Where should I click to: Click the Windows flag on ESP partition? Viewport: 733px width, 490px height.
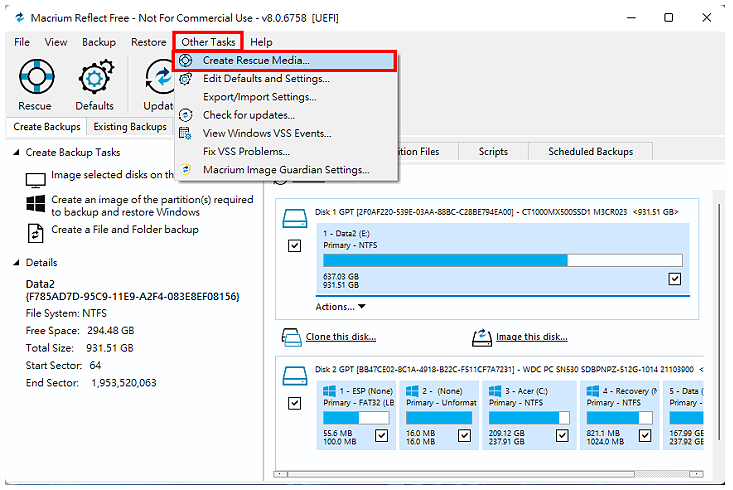click(x=329, y=391)
